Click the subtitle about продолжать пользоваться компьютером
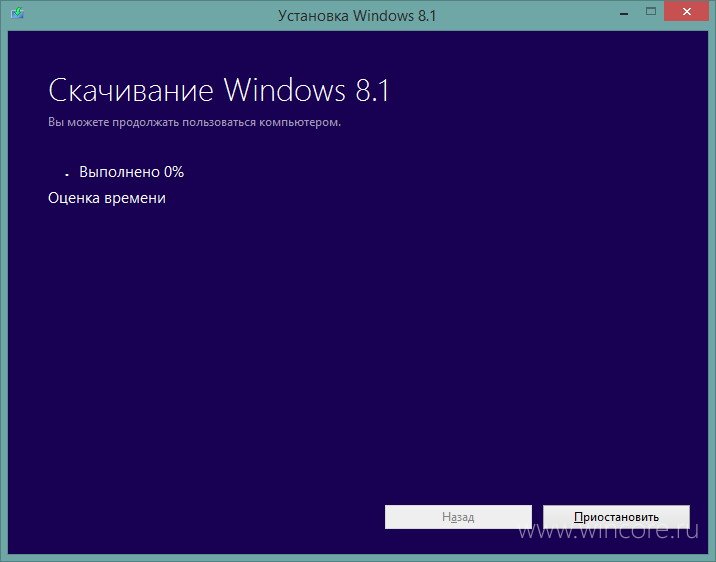The image size is (716, 562). coord(195,122)
